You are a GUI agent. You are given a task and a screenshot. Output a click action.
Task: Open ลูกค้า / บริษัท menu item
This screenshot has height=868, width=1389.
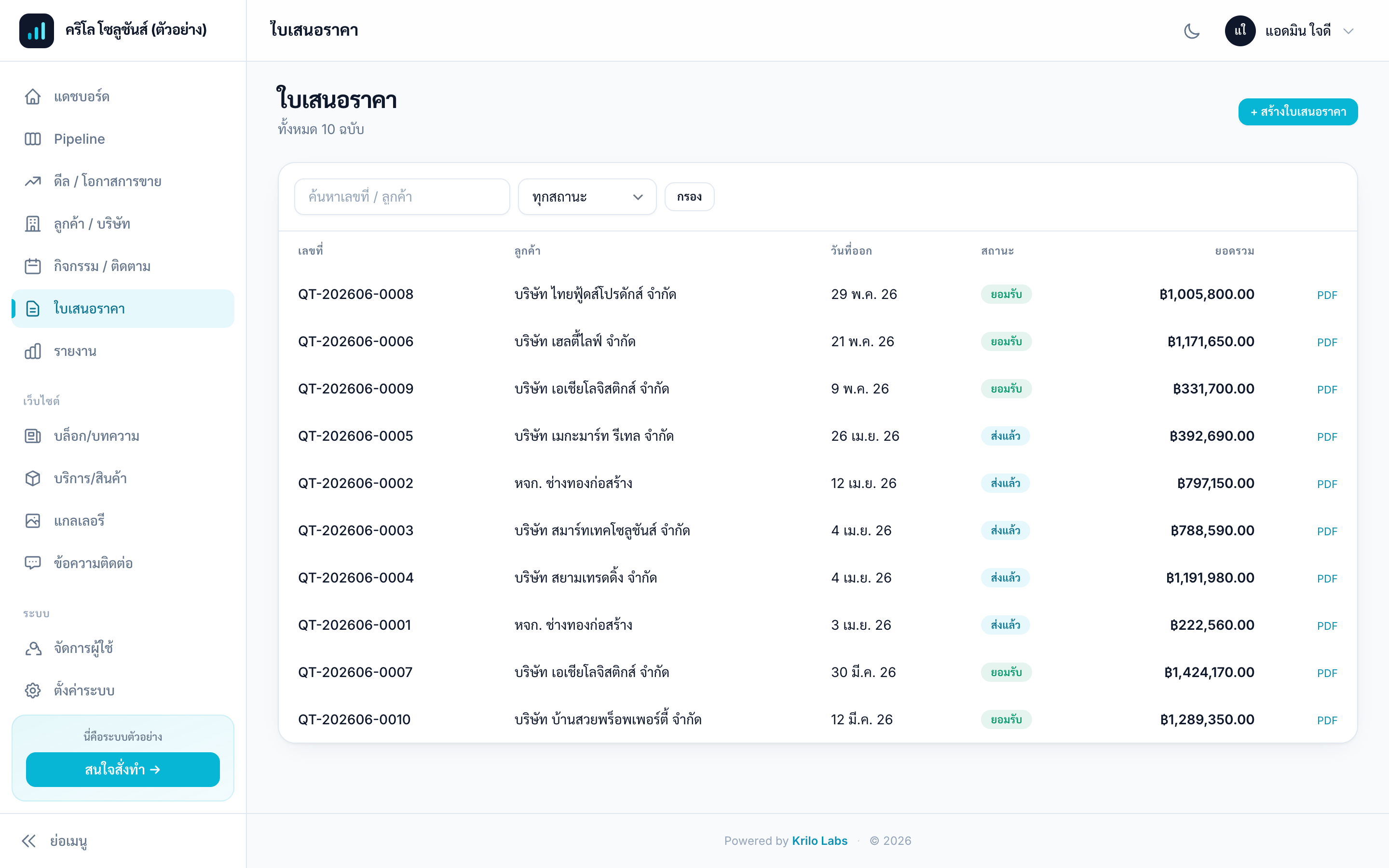click(123, 224)
